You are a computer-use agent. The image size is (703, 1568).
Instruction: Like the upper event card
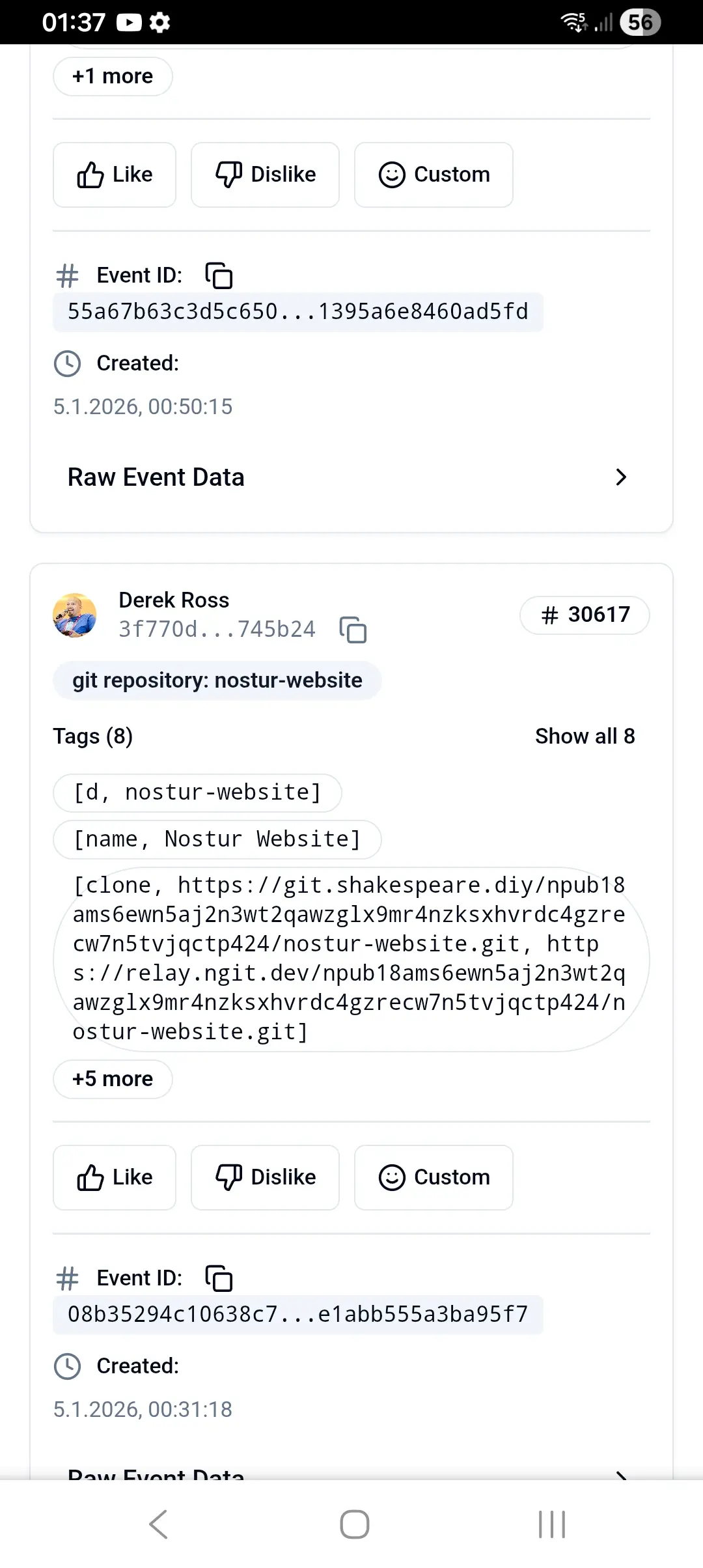(x=115, y=175)
